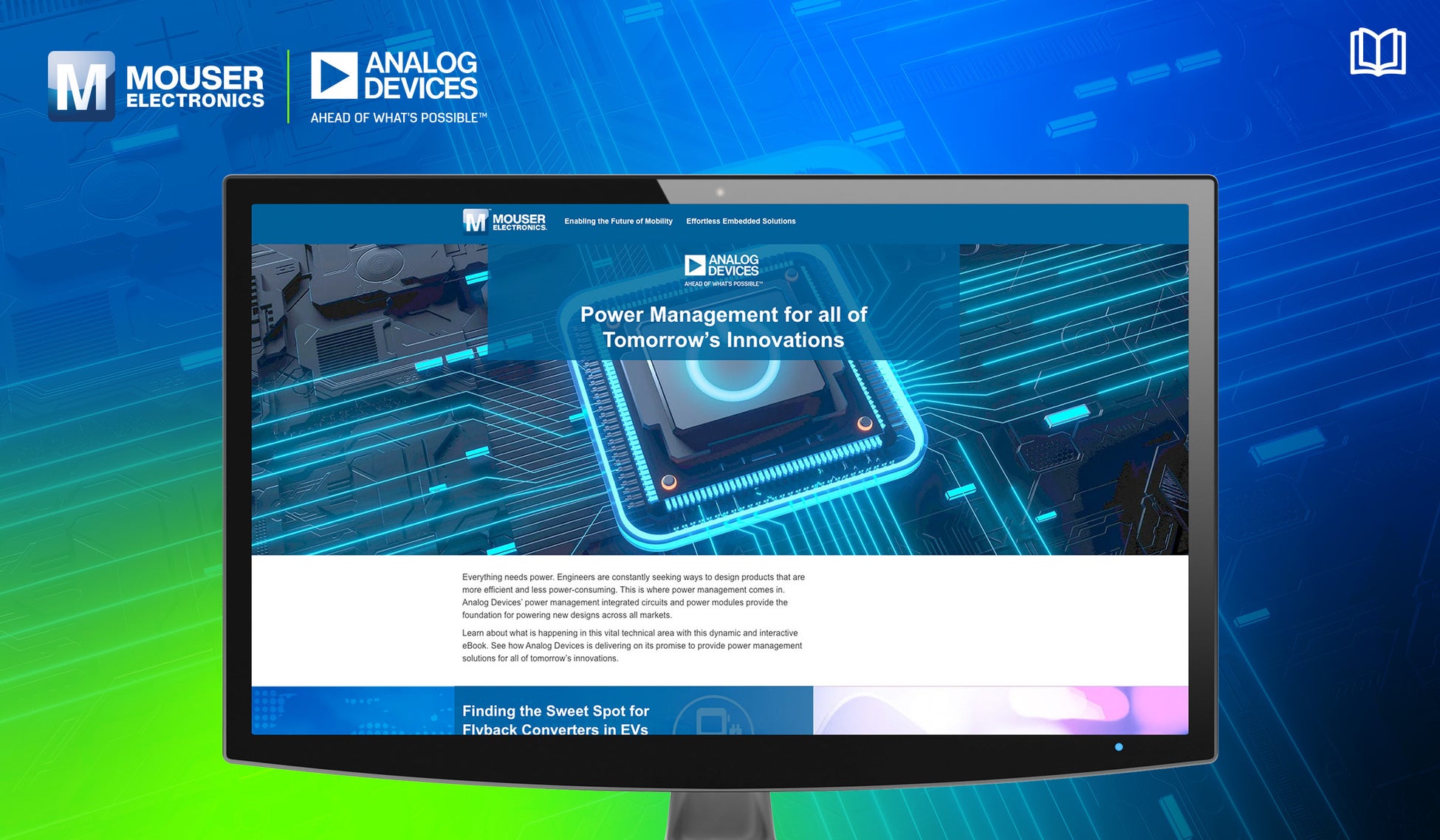1440x840 pixels.
Task: Click the Everything needs power paragraph
Action: point(633,596)
